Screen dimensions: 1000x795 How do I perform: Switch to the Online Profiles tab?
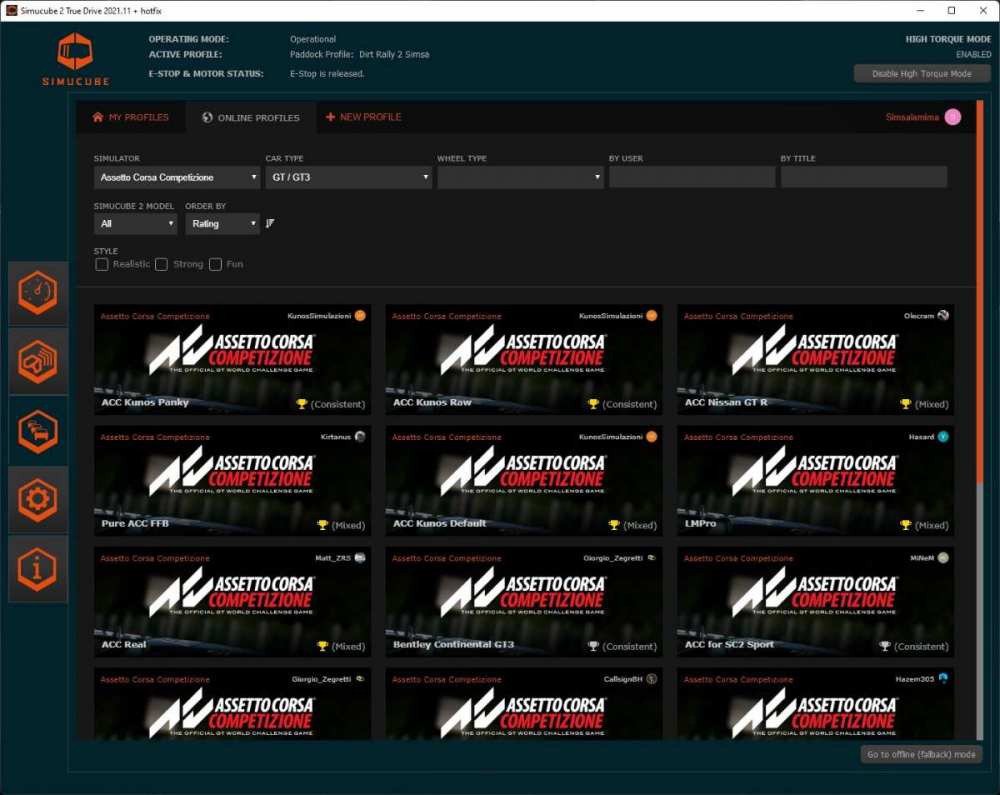tap(251, 117)
